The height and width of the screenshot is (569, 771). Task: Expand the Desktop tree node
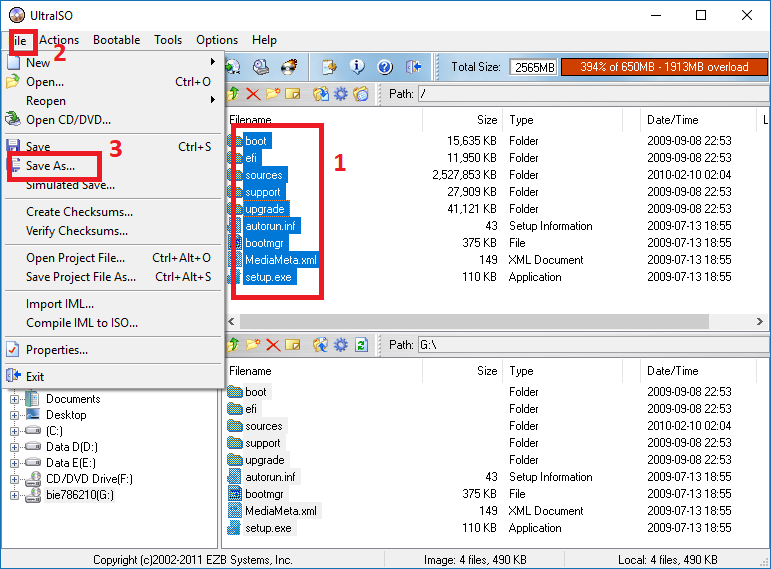tap(14, 415)
